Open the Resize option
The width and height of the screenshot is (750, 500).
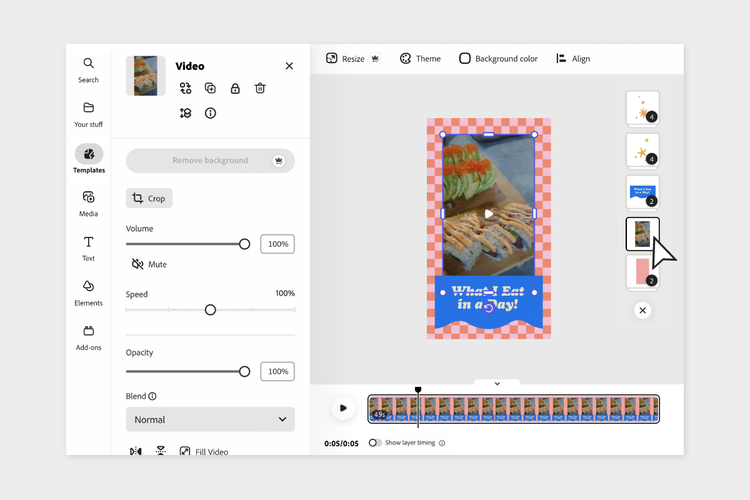pyautogui.click(x=345, y=58)
